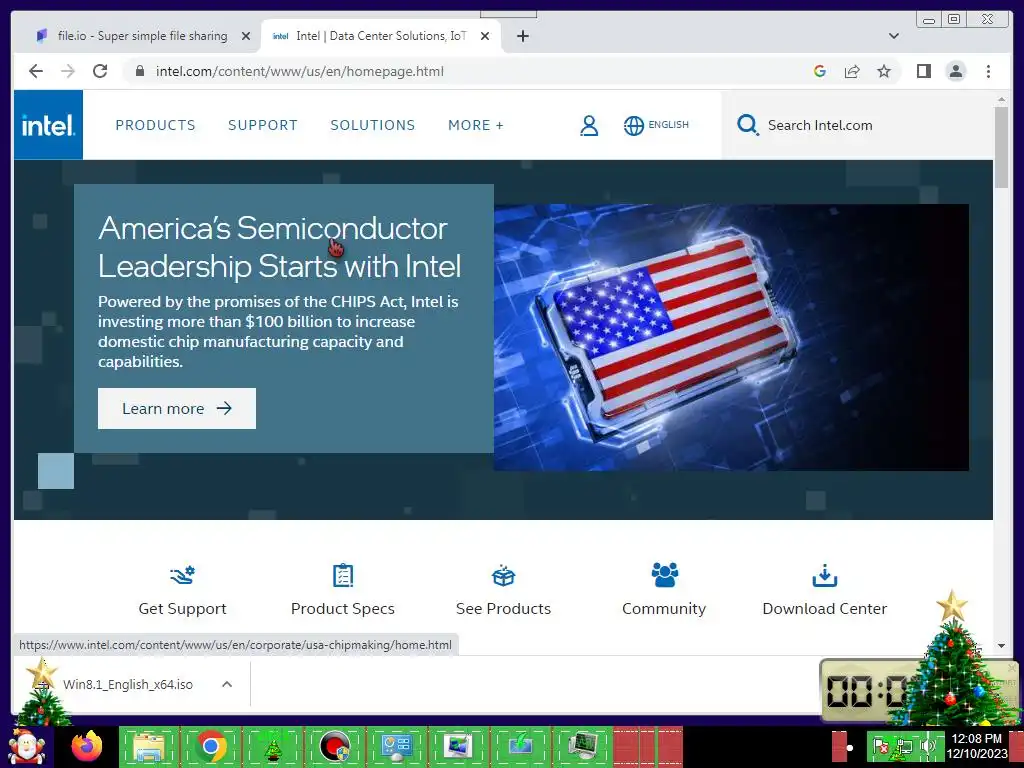Click the search magnifier icon

[x=748, y=125]
